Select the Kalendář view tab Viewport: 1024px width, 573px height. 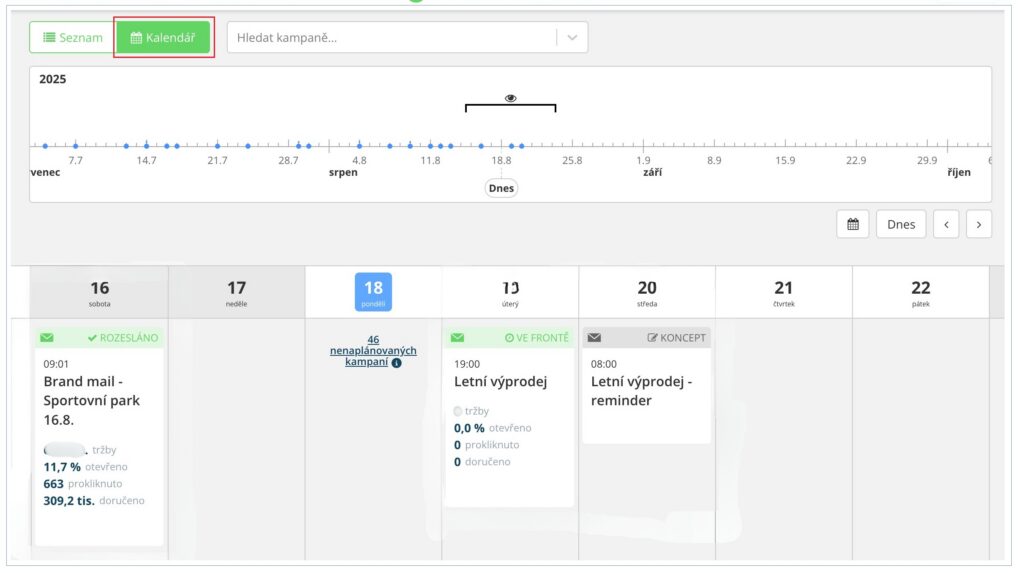pyautogui.click(x=162, y=38)
